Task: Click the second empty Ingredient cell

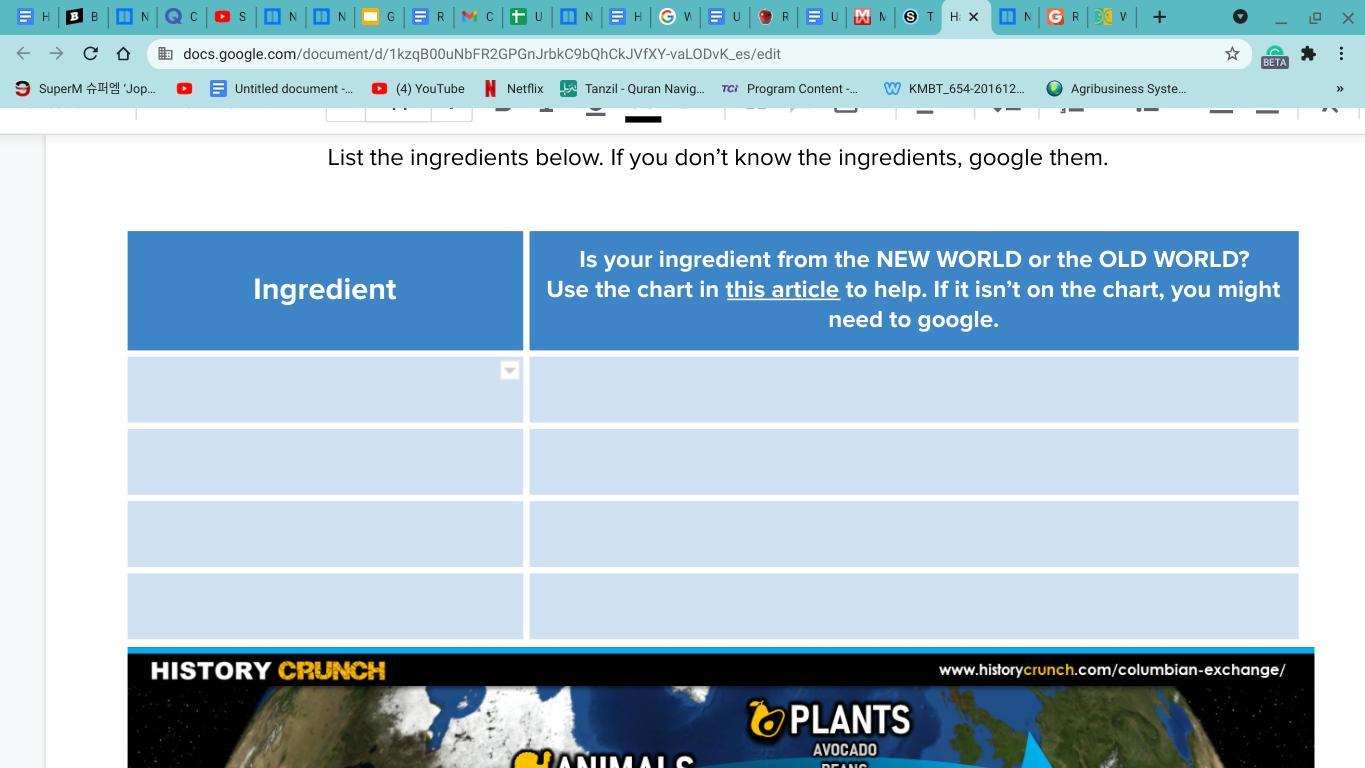Action: (325, 462)
